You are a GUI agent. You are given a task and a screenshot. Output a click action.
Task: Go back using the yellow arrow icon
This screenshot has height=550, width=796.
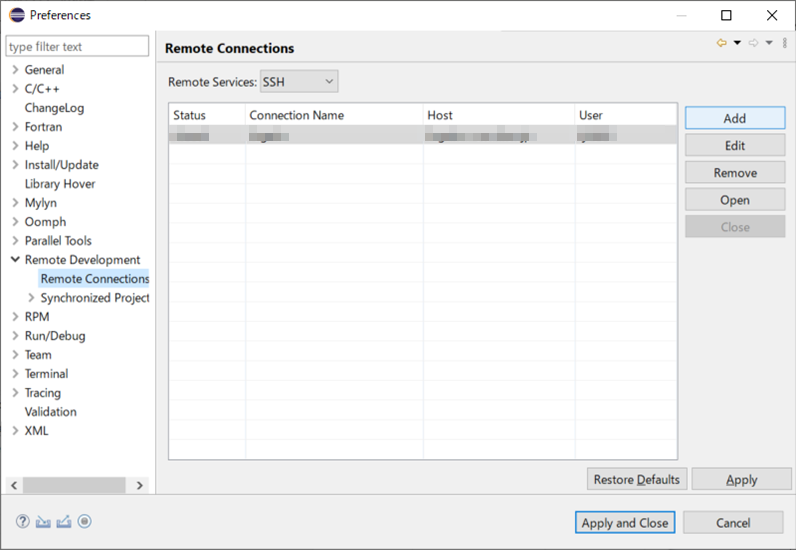click(721, 43)
